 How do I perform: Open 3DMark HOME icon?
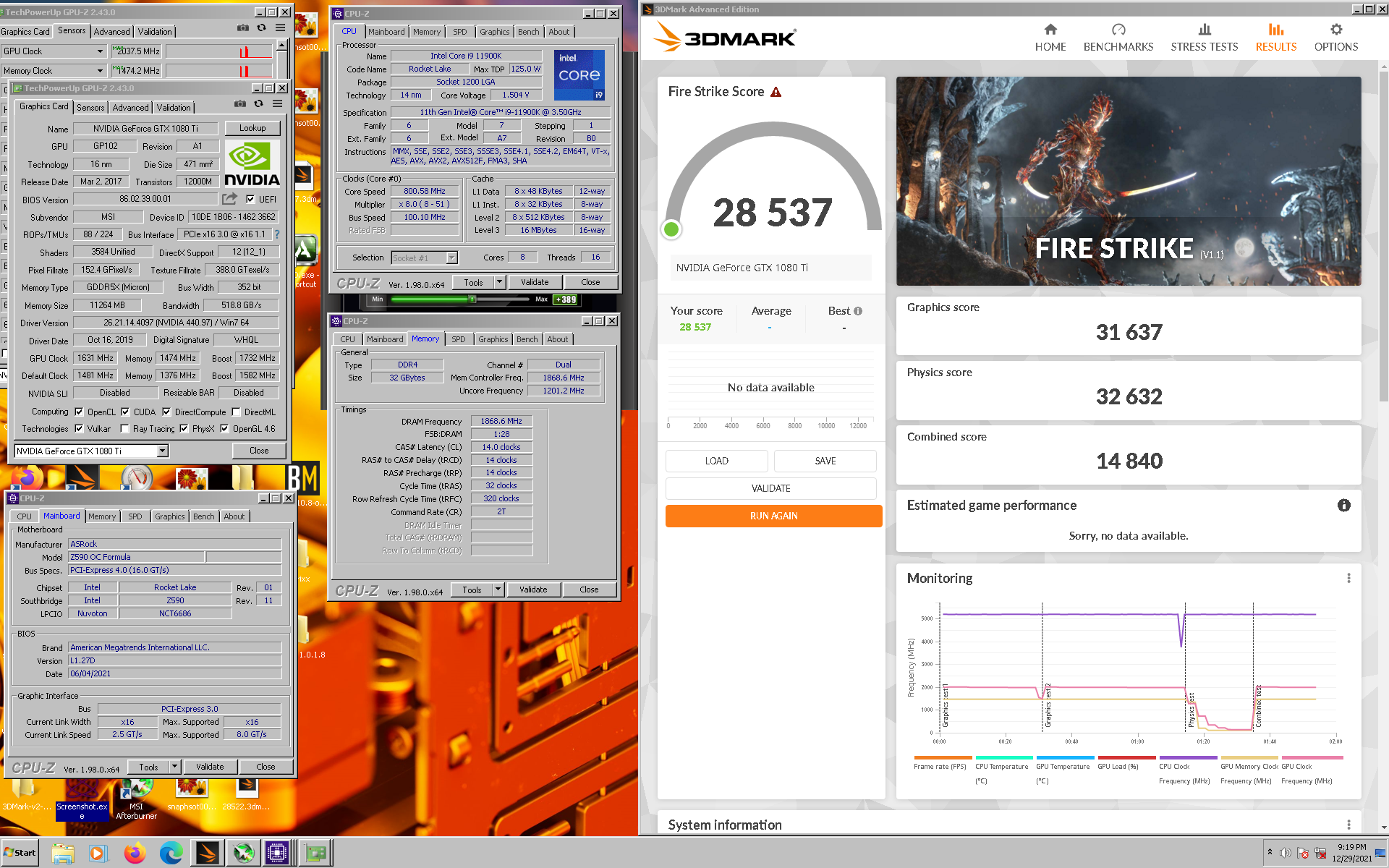tap(1050, 30)
